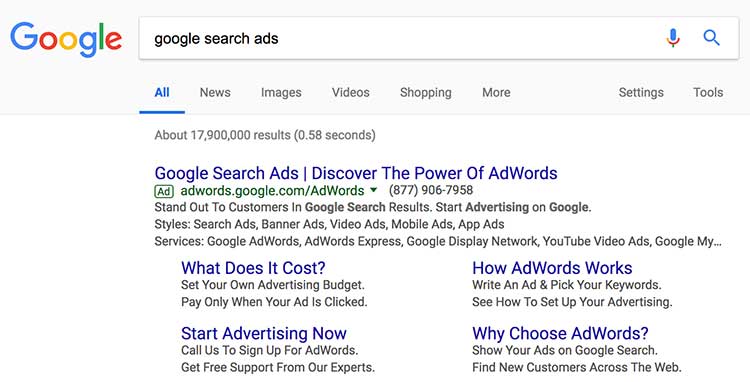Switch to the Images tab
This screenshot has width=750, height=382.
[x=281, y=93]
